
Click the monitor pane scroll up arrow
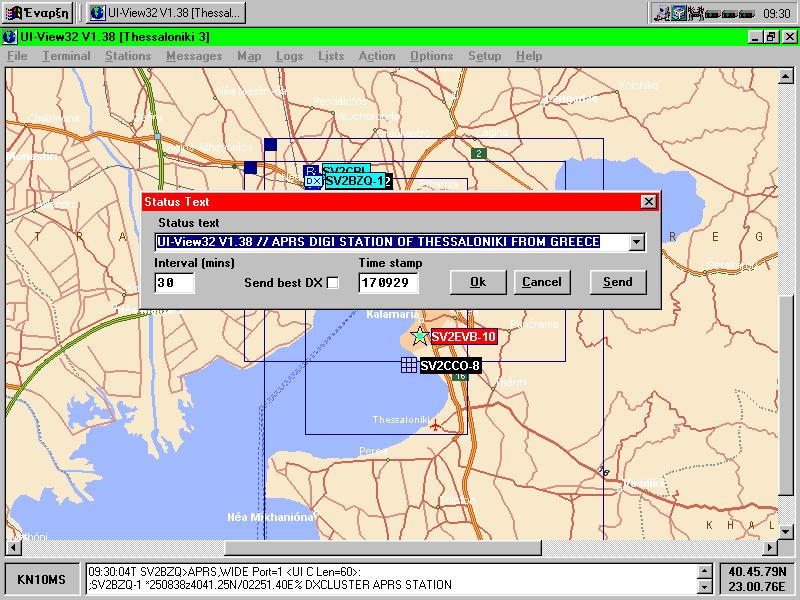(x=704, y=571)
